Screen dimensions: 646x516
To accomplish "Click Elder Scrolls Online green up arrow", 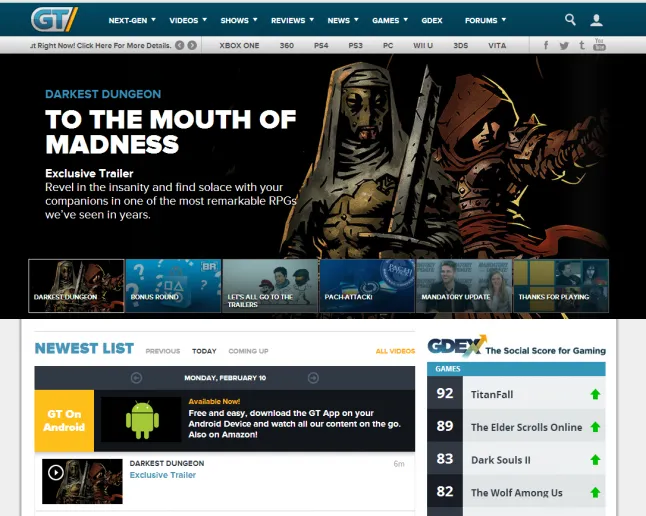I will 595,427.
